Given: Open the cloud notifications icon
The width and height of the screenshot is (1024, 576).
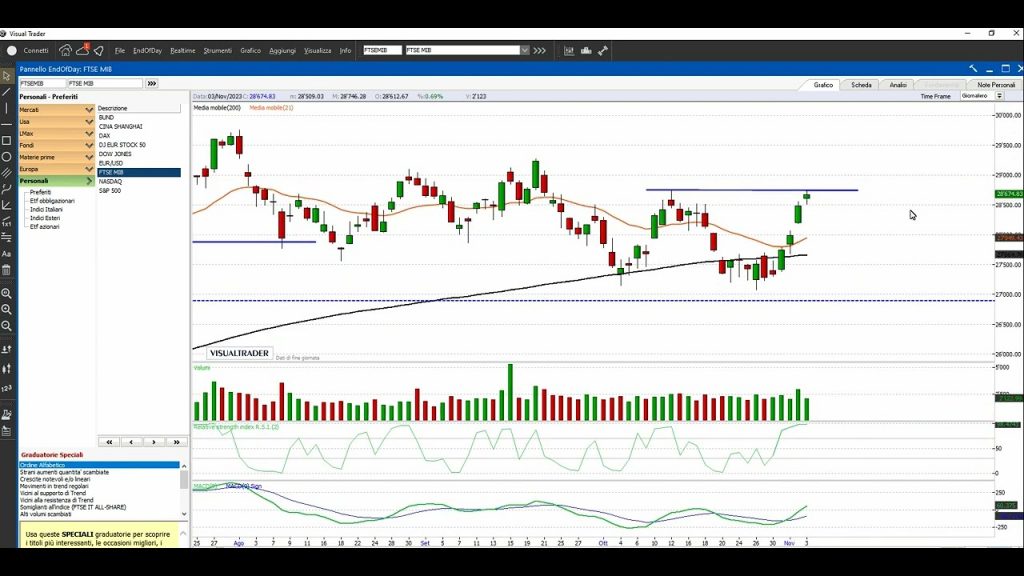Looking at the screenshot, I should pyautogui.click(x=82, y=50).
